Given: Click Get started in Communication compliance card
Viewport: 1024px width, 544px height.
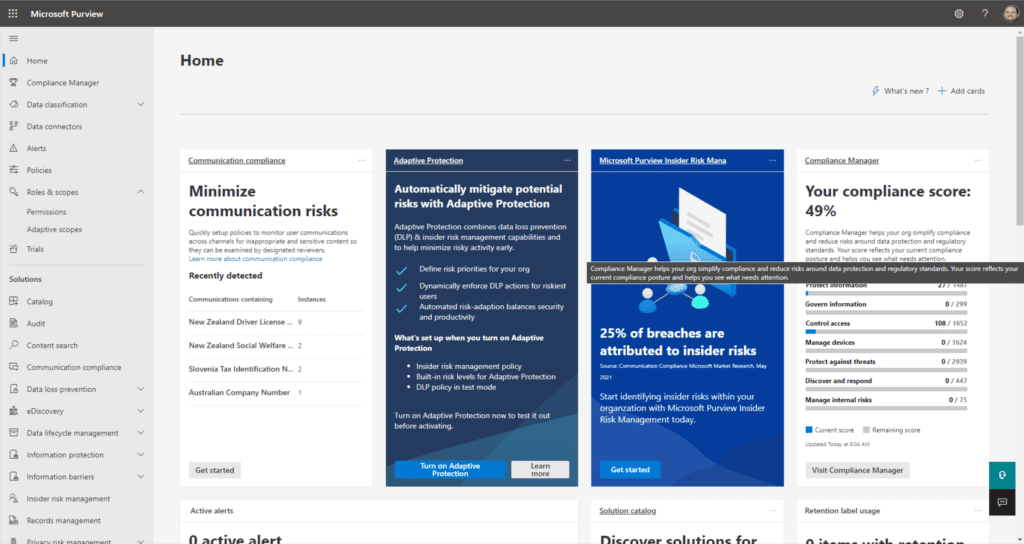Looking at the screenshot, I should (215, 470).
